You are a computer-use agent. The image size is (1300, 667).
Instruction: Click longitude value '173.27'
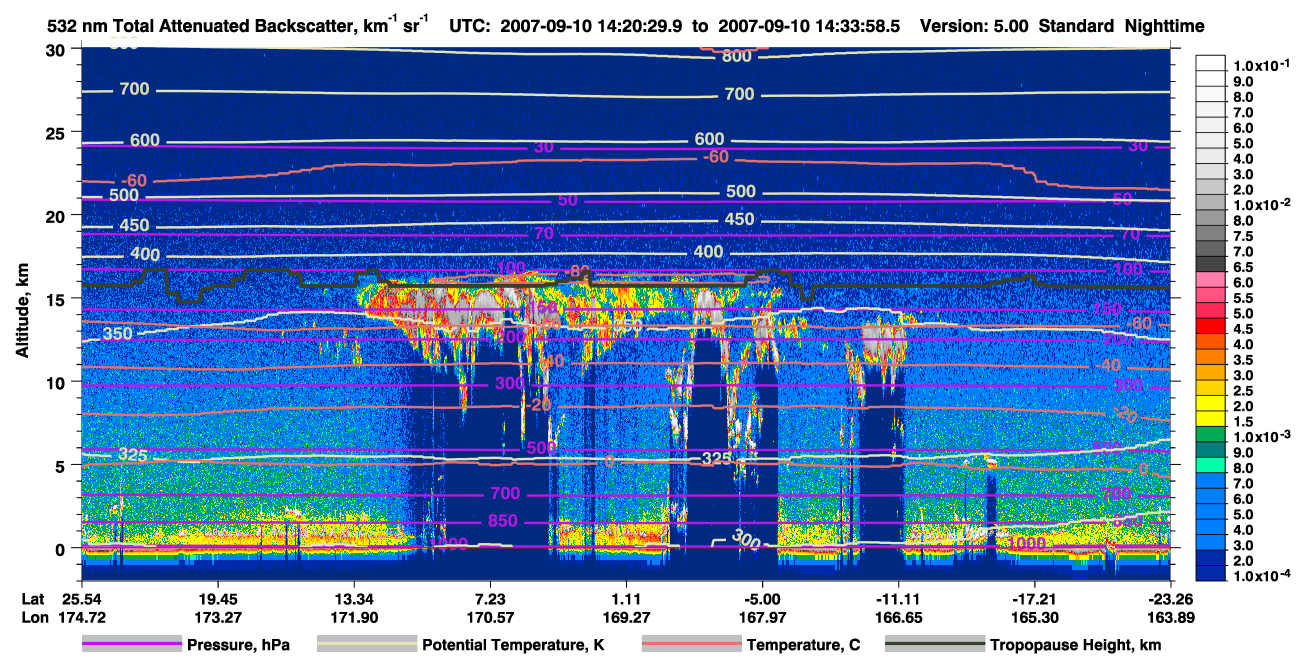tap(217, 617)
